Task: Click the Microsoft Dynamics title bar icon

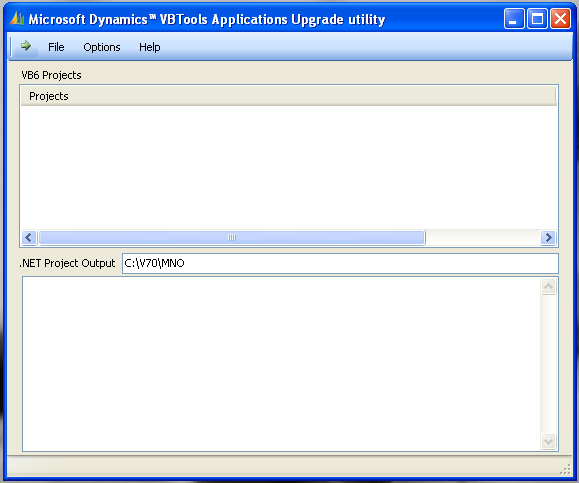Action: [x=17, y=18]
